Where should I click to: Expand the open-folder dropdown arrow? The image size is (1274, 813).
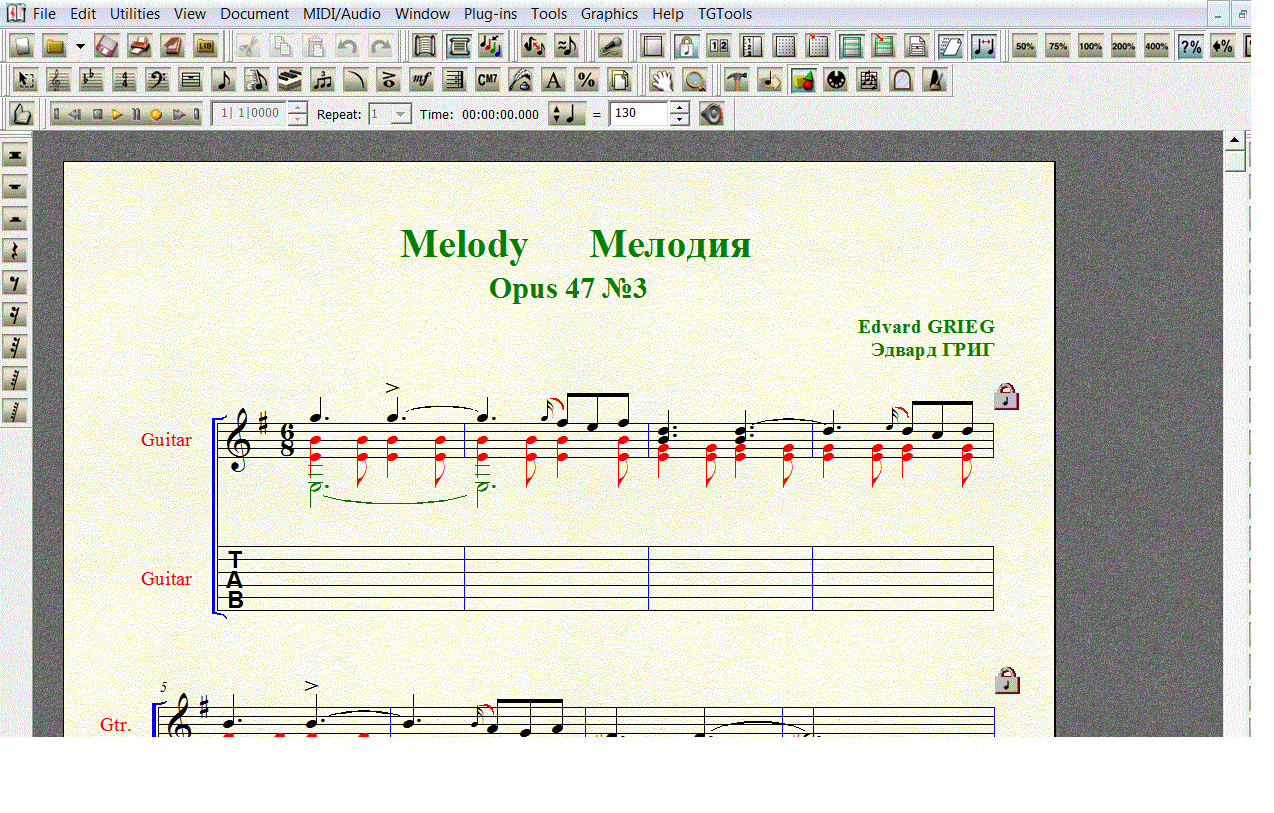click(x=80, y=47)
